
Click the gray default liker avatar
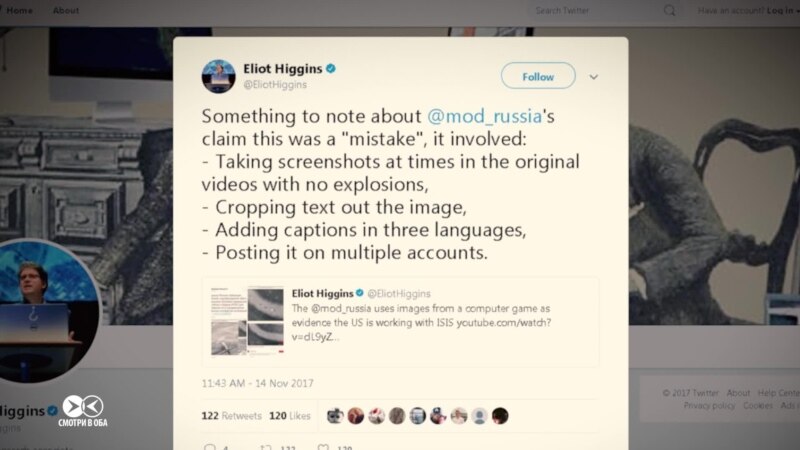pyautogui.click(x=479, y=415)
